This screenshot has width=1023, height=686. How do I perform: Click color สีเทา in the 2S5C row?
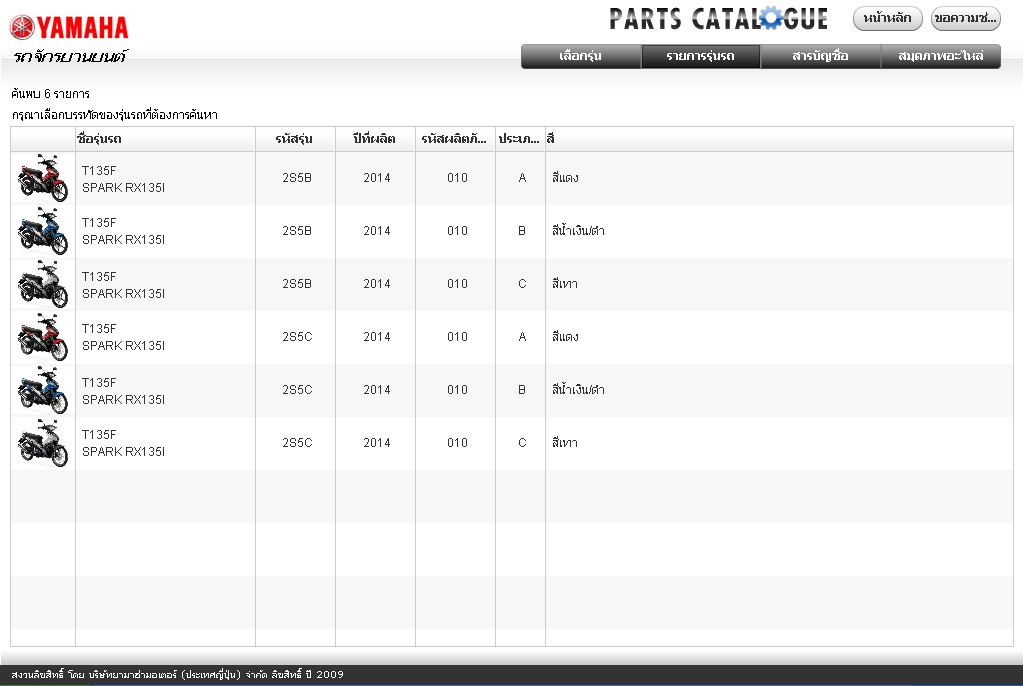564,442
